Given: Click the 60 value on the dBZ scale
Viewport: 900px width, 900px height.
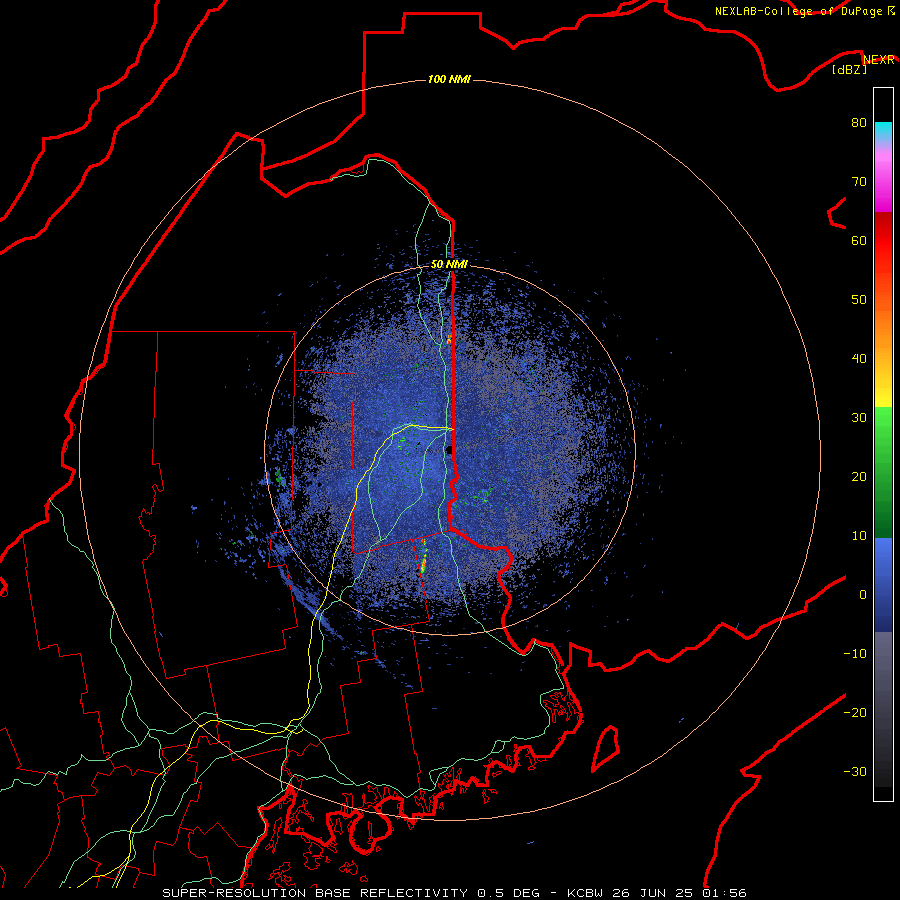Looking at the screenshot, I should point(859,240).
